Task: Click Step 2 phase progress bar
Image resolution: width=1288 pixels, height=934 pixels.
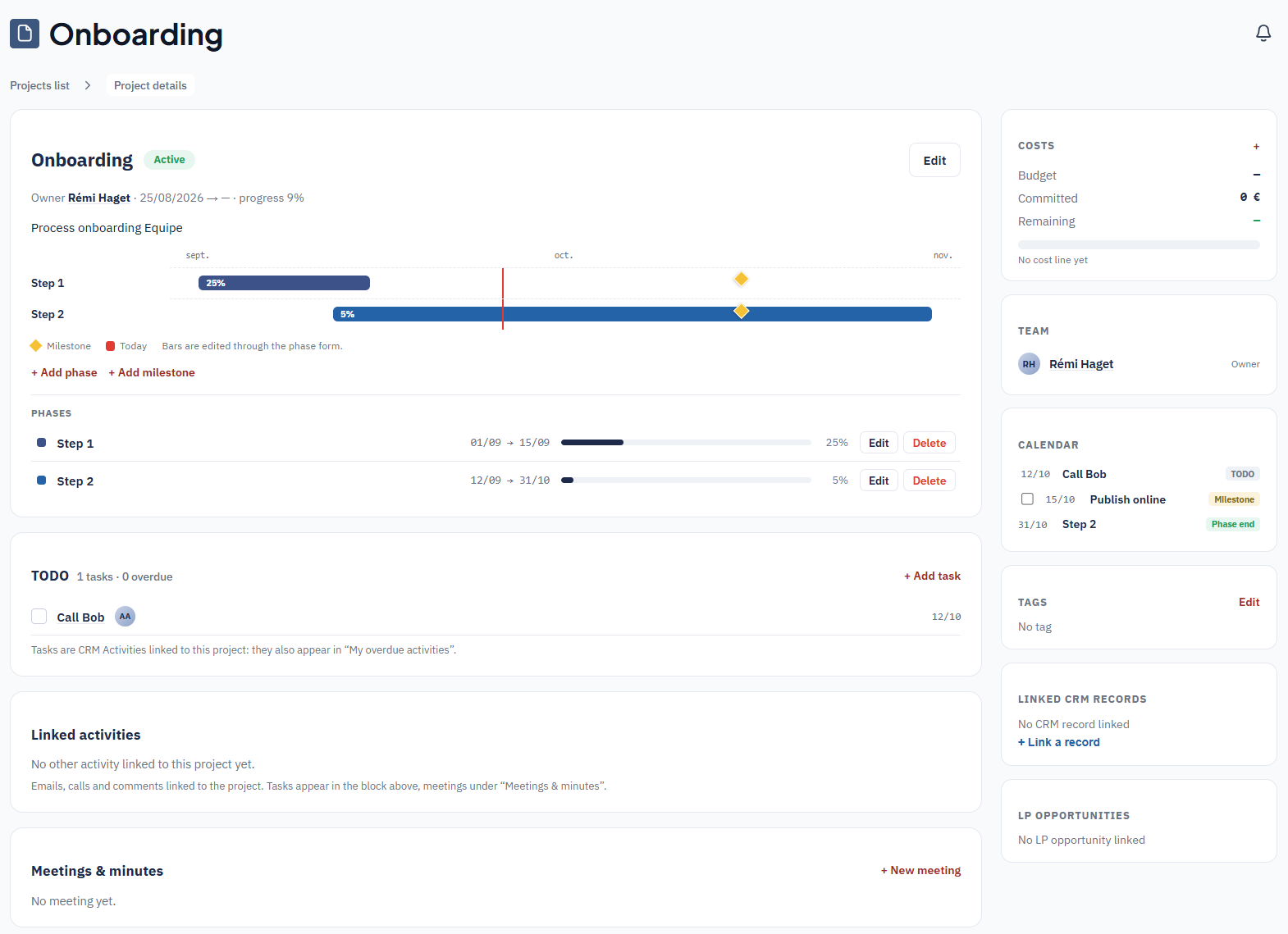Action: point(686,481)
